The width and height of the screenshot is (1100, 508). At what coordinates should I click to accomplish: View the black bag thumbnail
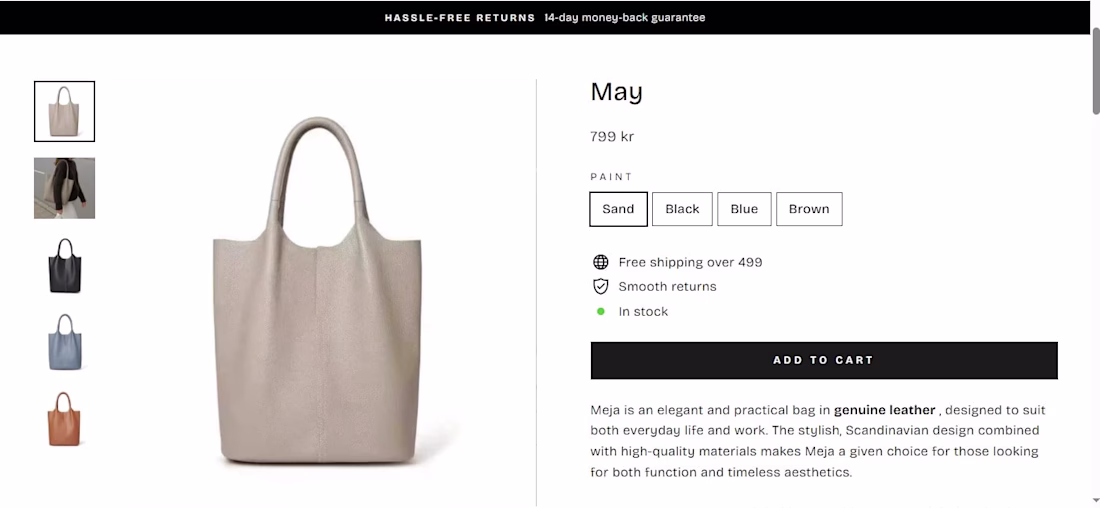pos(65,265)
